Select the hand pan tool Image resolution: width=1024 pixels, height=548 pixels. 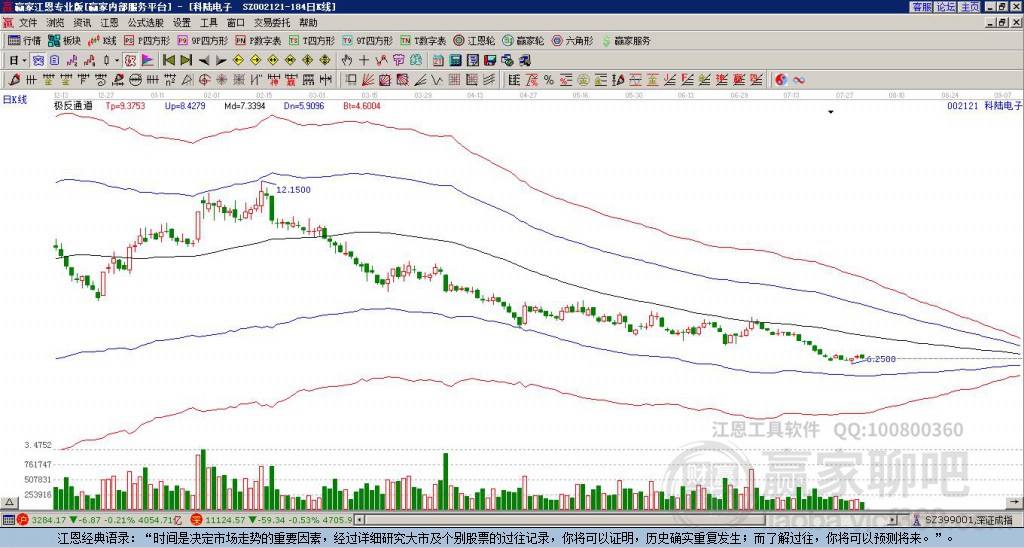point(347,61)
